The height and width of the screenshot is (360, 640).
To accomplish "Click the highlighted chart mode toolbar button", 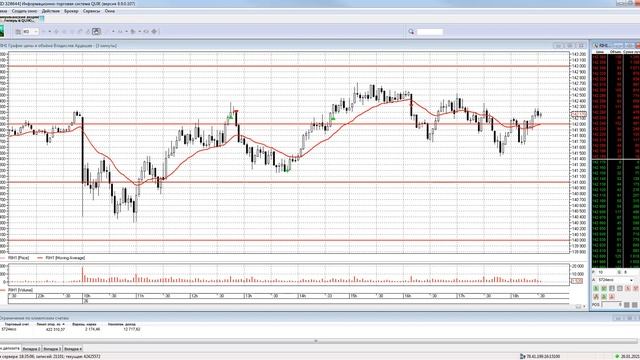I will [96, 31].
